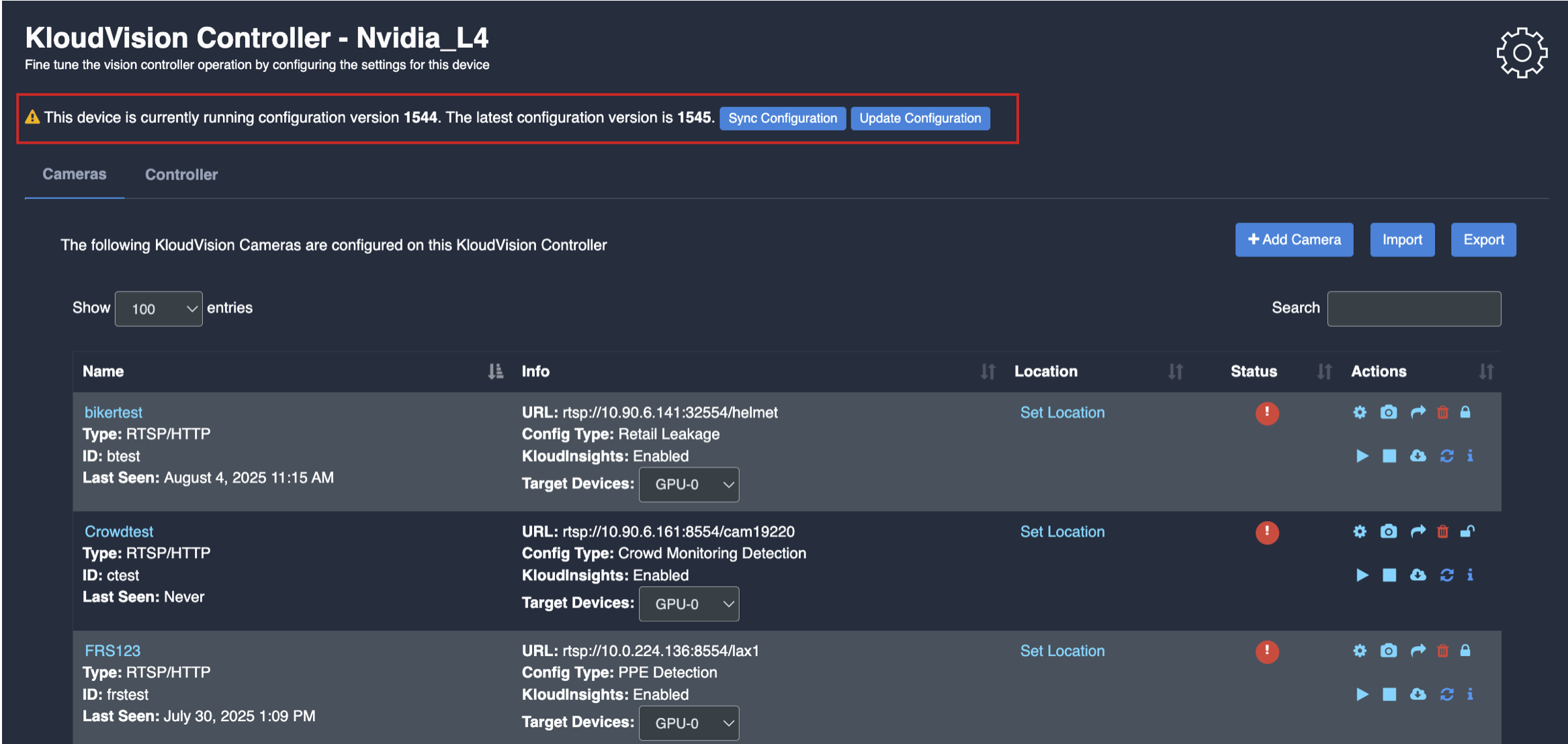
Task: Open controller settings gear in page header
Action: [1522, 52]
